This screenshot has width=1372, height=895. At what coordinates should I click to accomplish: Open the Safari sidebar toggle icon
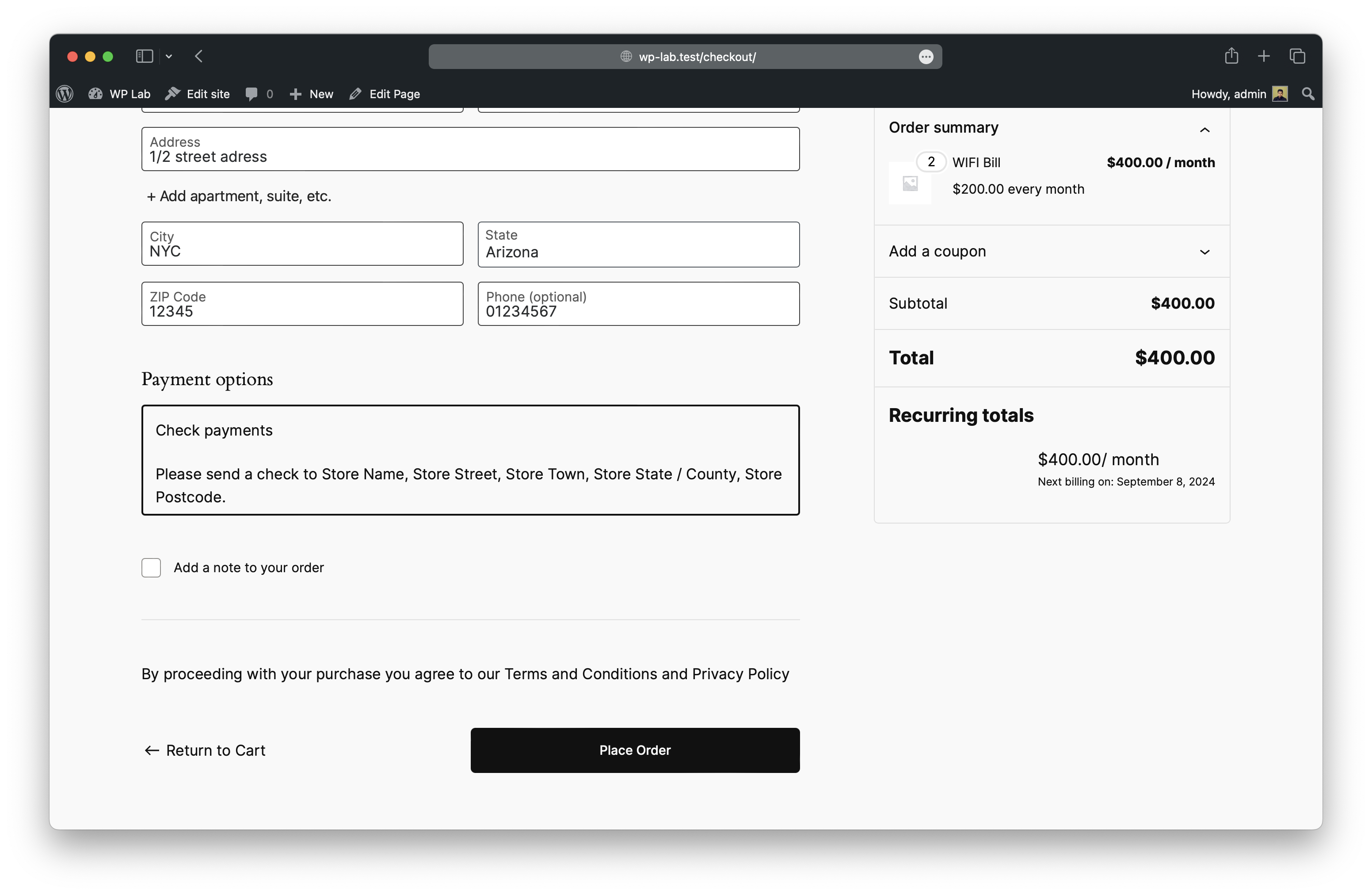(144, 56)
